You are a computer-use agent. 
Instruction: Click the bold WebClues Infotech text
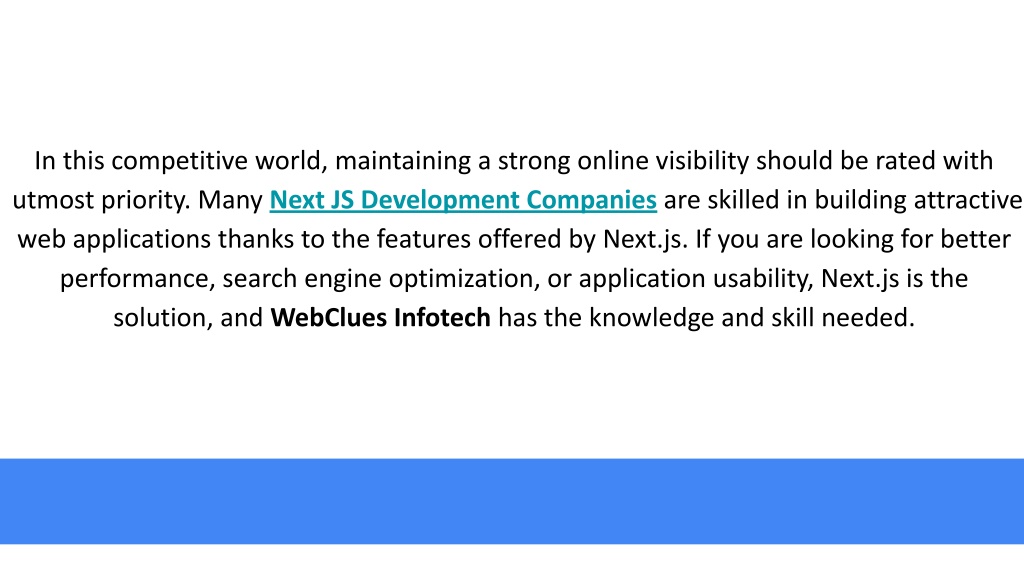pyautogui.click(x=380, y=318)
